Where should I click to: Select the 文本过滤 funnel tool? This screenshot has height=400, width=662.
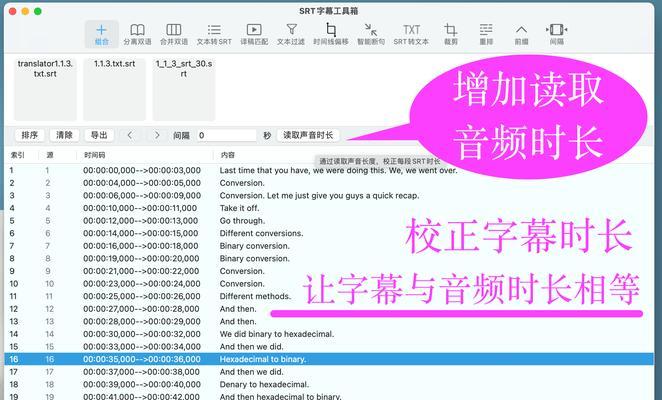pos(291,34)
